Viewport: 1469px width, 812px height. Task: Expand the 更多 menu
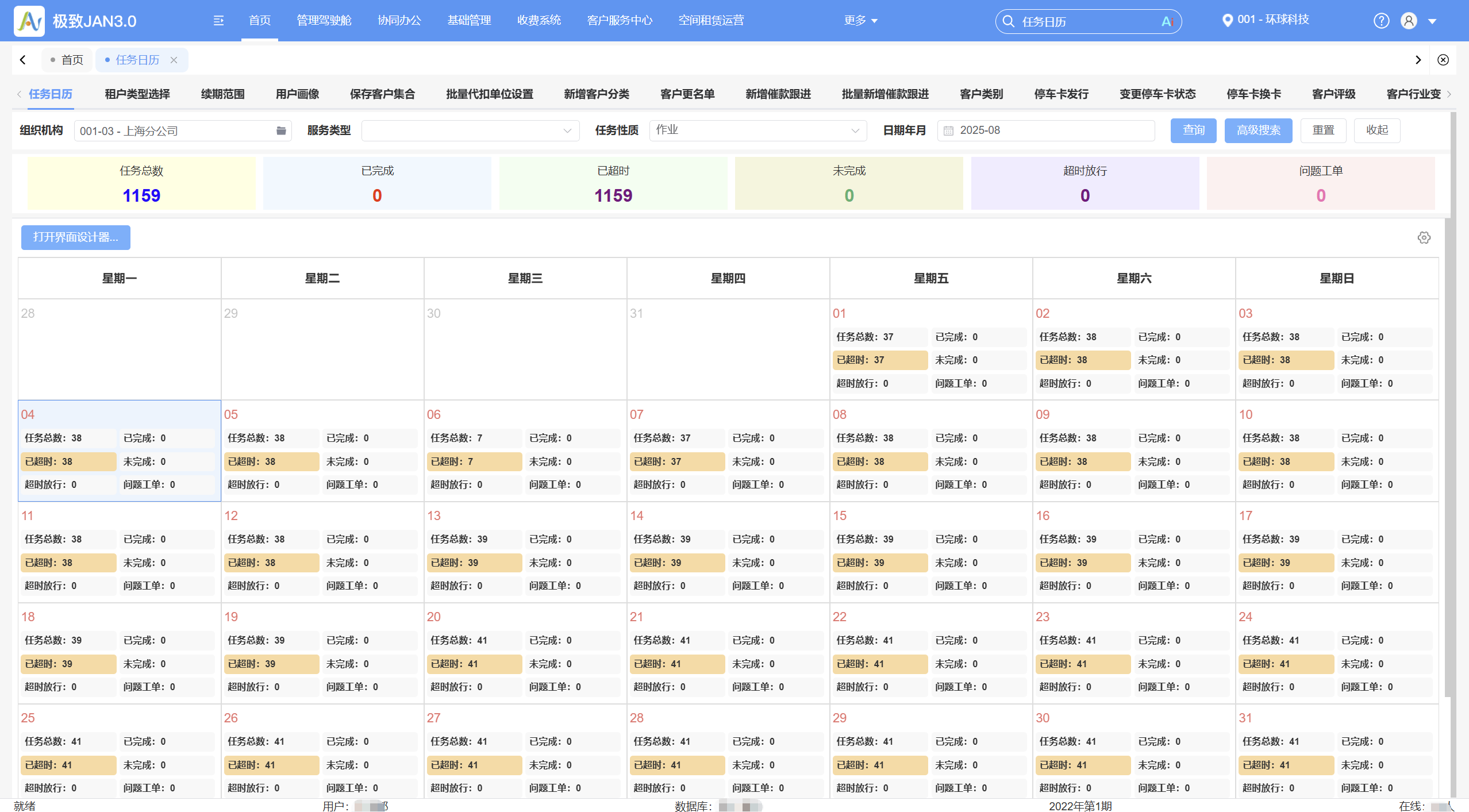point(860,21)
